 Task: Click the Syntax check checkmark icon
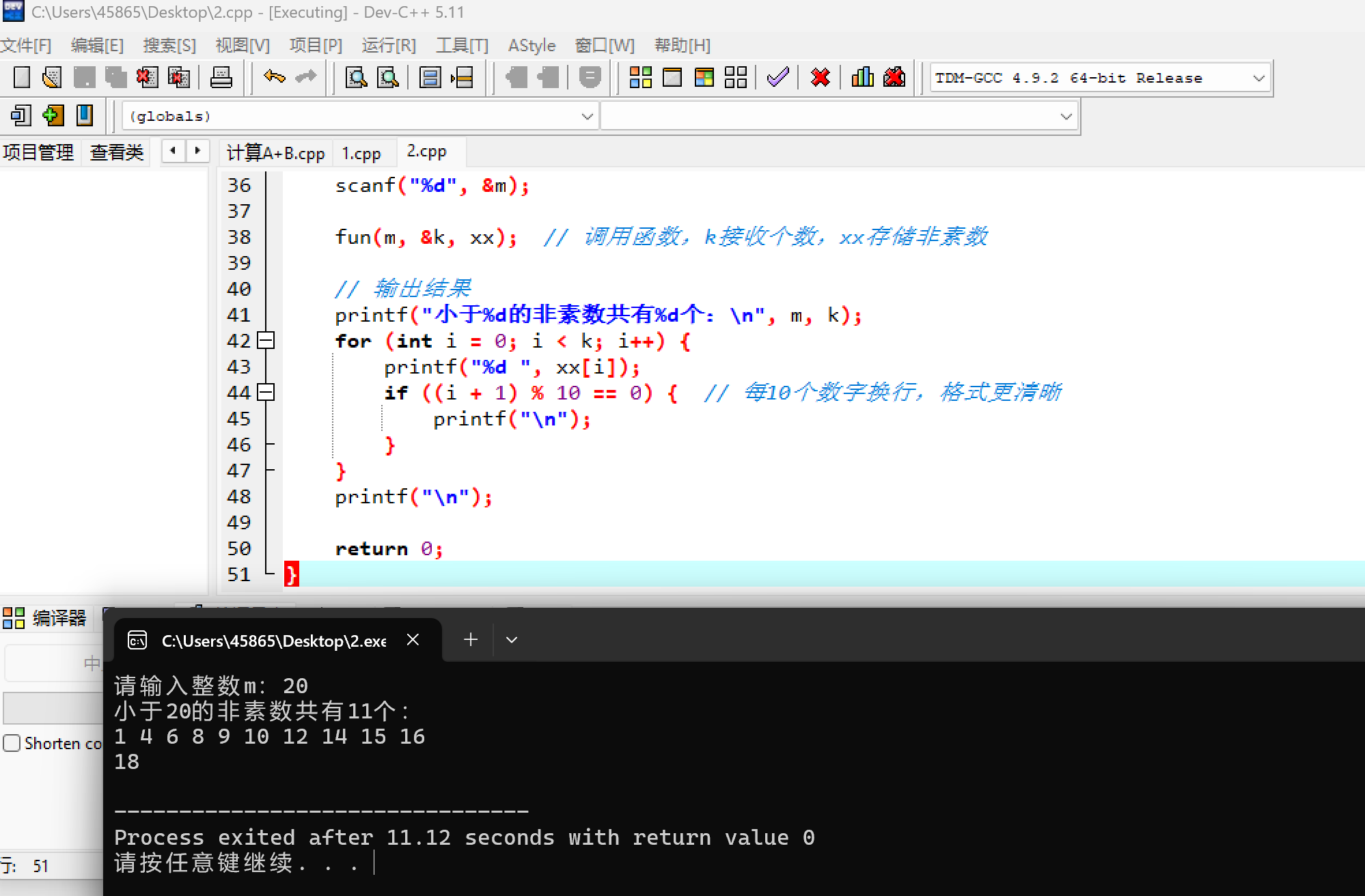click(x=777, y=77)
